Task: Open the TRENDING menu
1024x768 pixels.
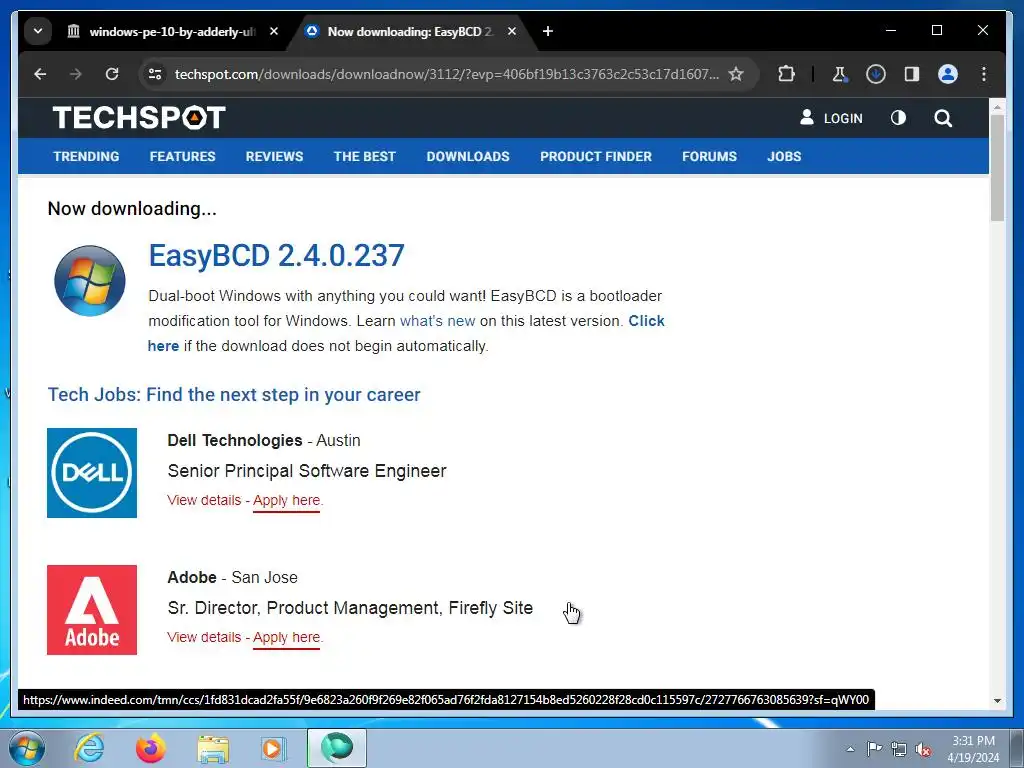Action: tap(86, 157)
